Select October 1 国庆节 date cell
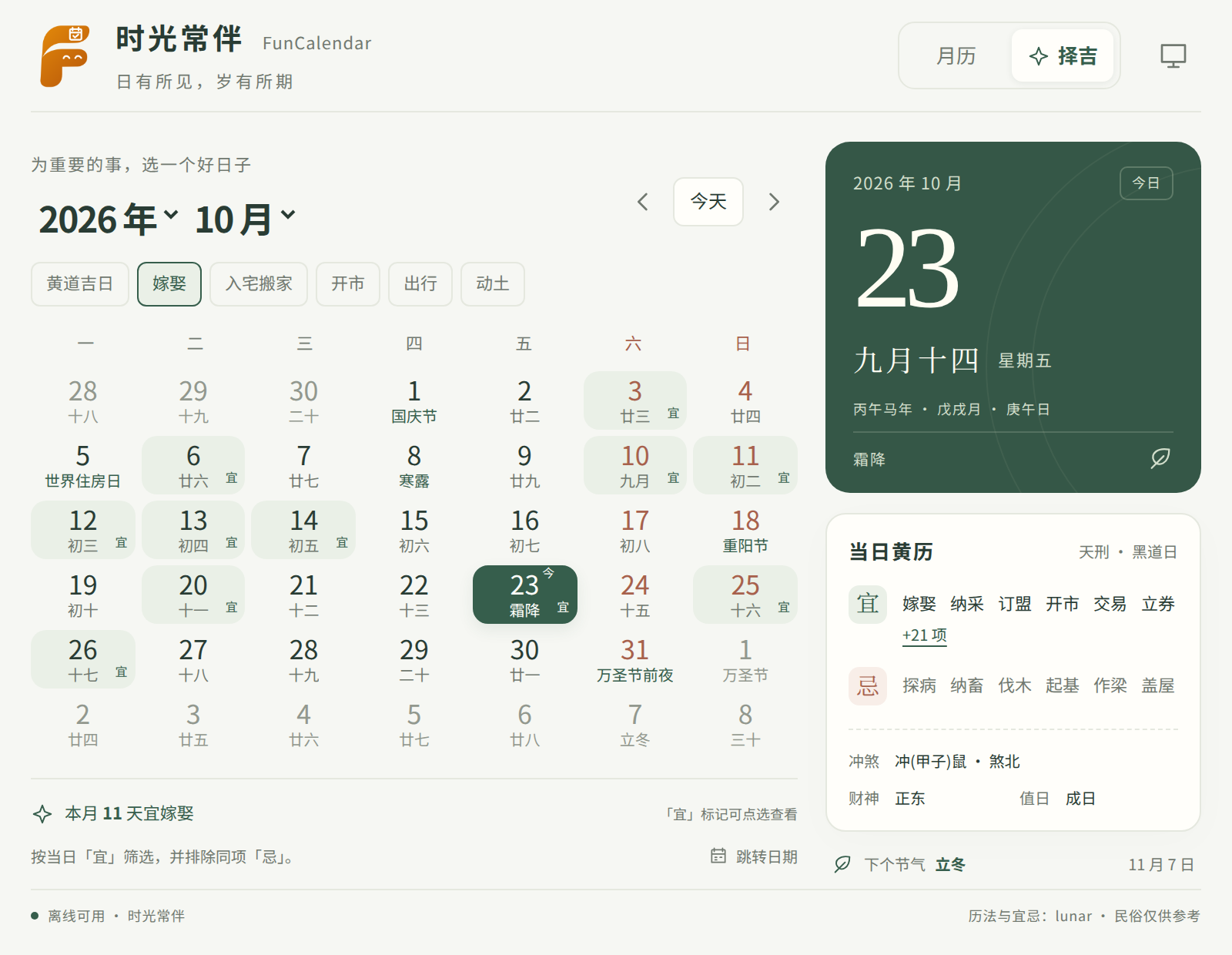1232x955 pixels. tap(414, 400)
